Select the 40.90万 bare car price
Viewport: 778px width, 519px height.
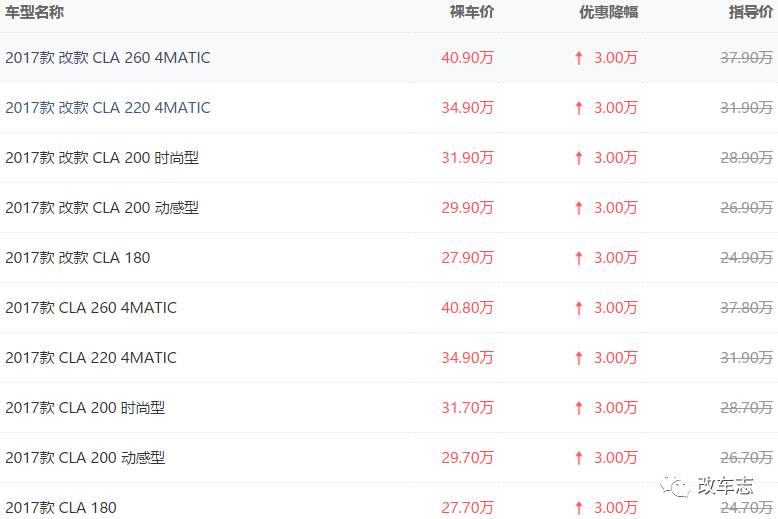[x=467, y=58]
